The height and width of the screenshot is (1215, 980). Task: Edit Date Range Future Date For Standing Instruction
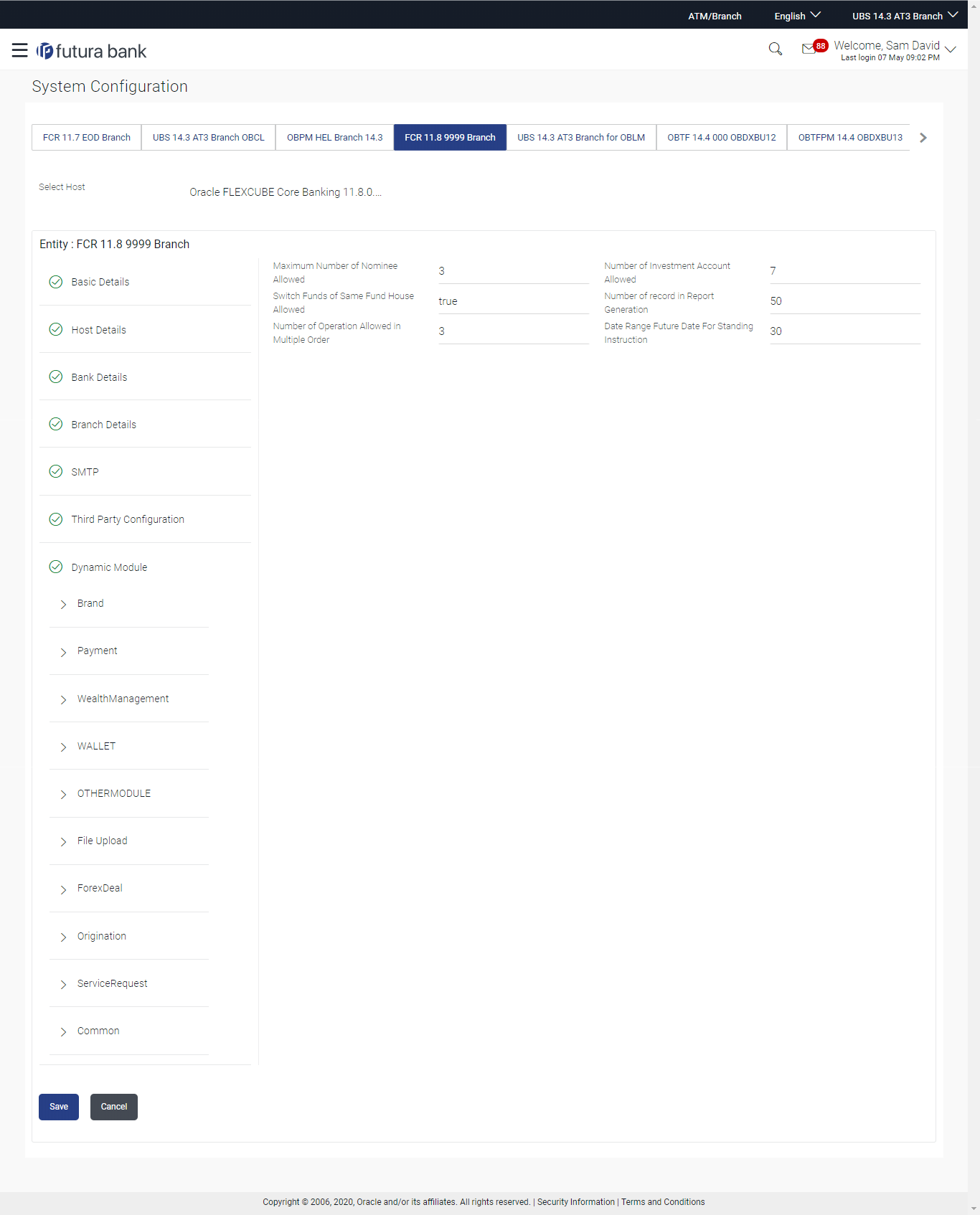click(x=845, y=331)
